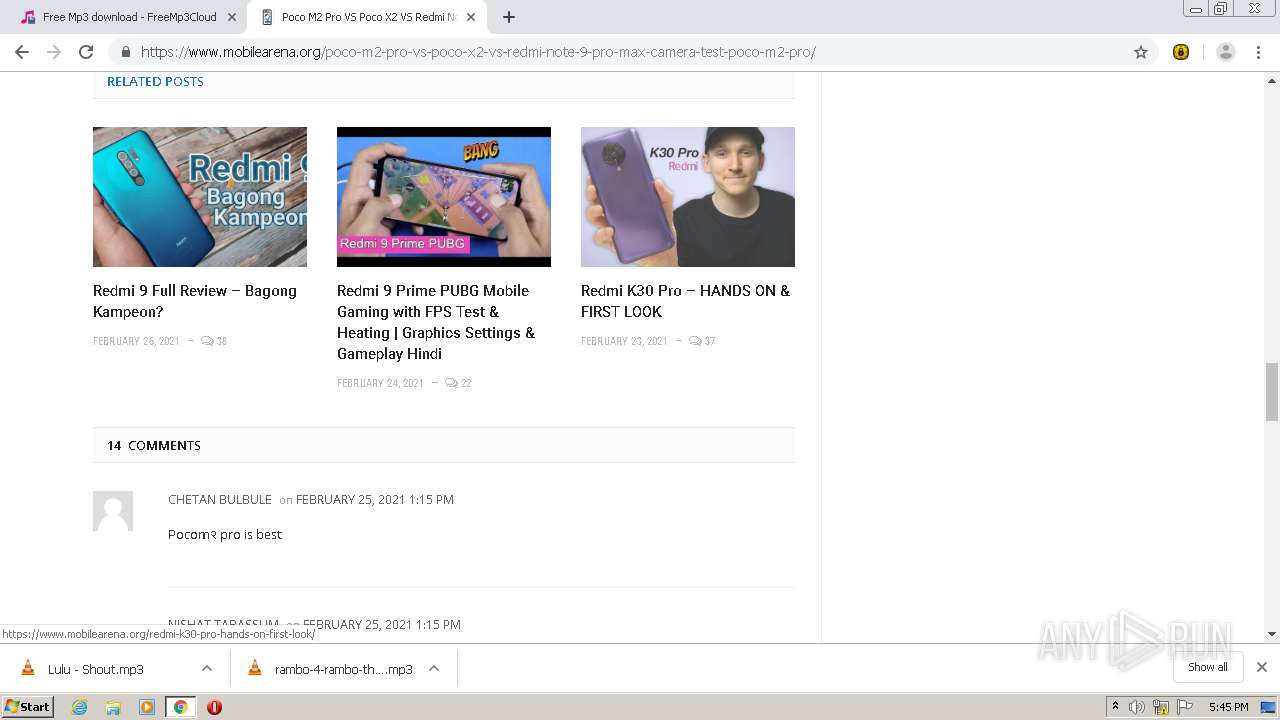Screen dimensions: 1280x720
Task: Open the Windows Start menu
Action: click(28, 707)
